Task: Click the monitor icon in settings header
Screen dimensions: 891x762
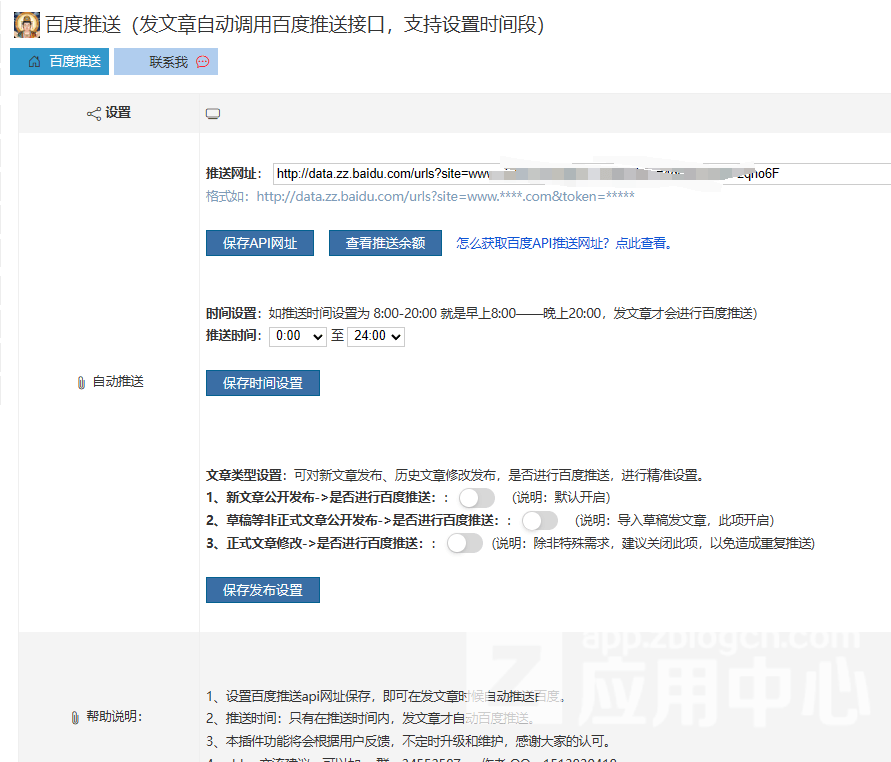Action: pos(213,114)
